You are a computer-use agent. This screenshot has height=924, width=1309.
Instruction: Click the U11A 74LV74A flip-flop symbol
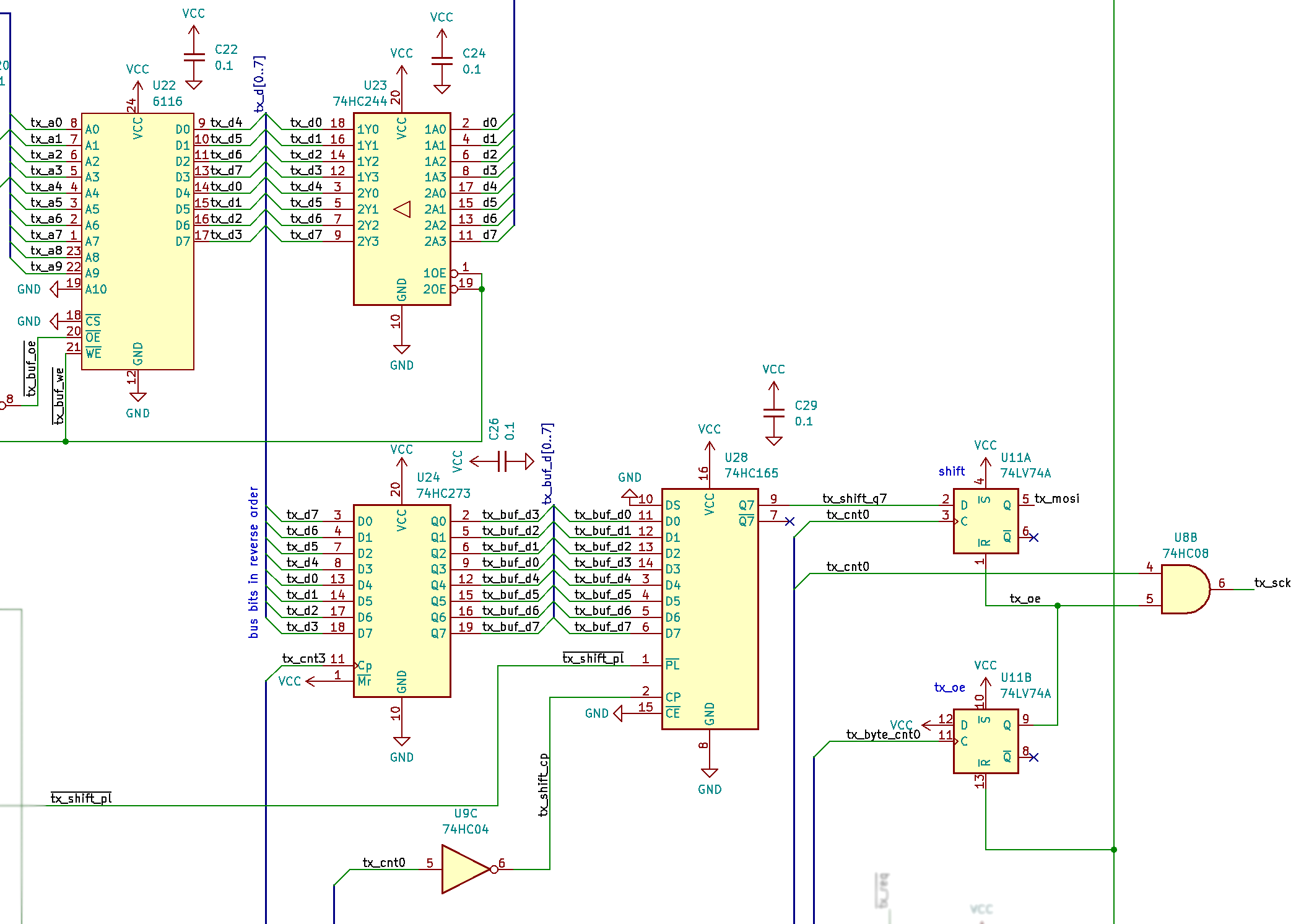click(x=986, y=521)
